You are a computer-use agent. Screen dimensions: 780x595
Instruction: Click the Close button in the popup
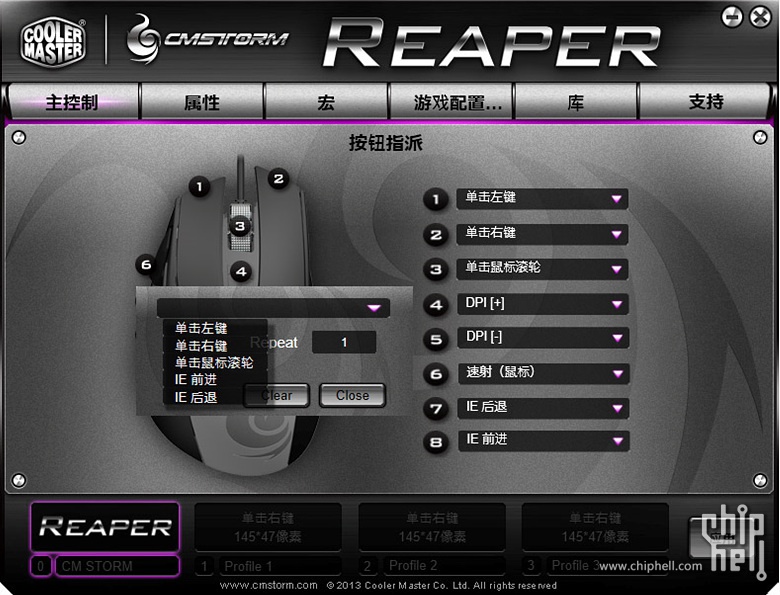(x=352, y=396)
